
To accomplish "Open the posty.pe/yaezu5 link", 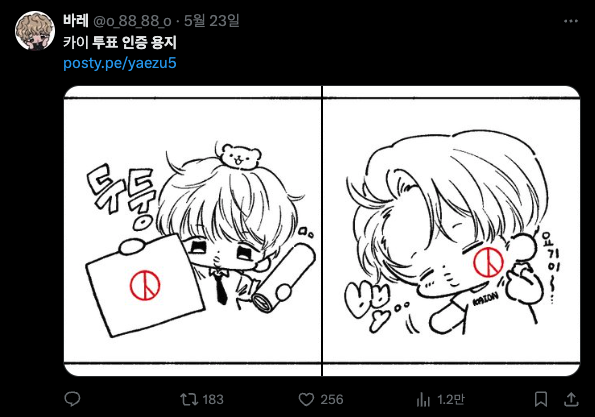I will (120, 63).
